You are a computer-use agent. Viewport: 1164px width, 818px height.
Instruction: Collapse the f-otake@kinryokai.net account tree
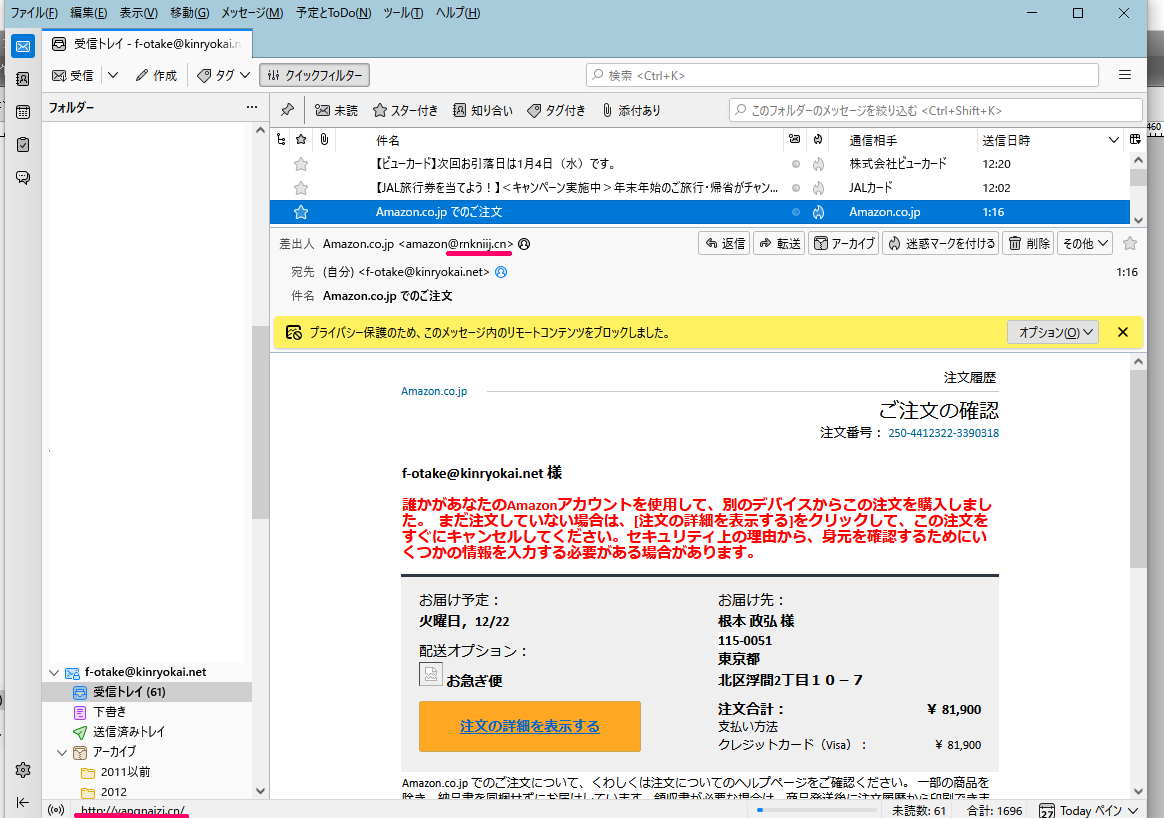click(x=53, y=673)
